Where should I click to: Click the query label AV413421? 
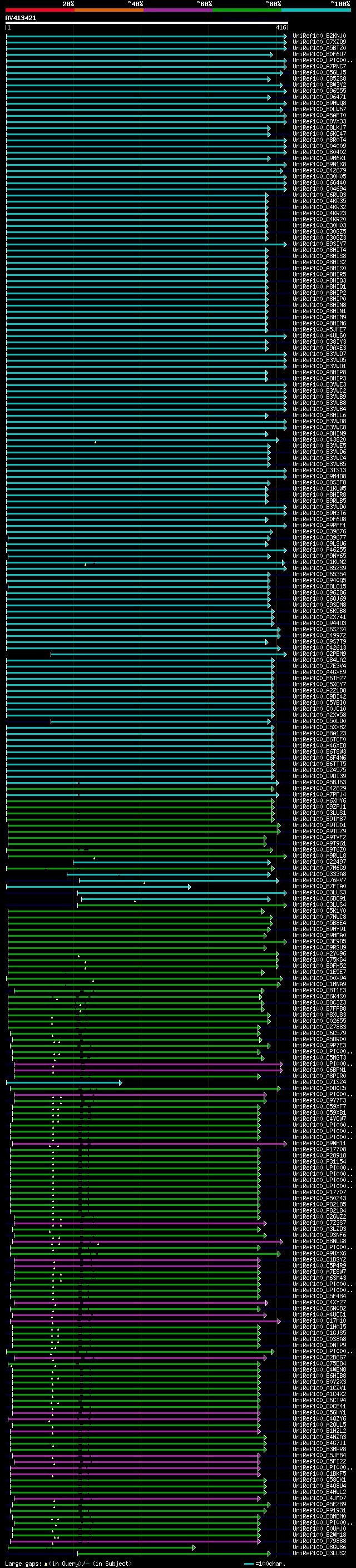click(x=21, y=18)
